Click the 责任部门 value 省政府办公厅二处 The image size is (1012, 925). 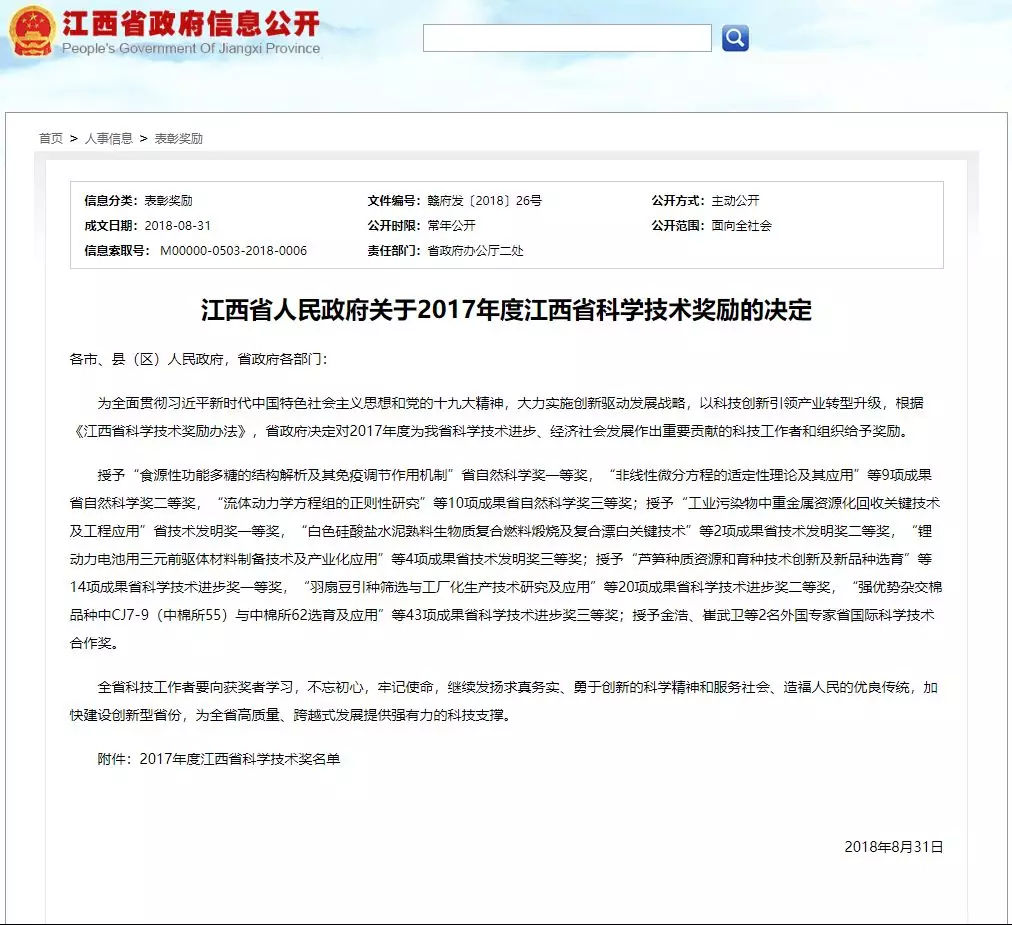click(x=476, y=250)
